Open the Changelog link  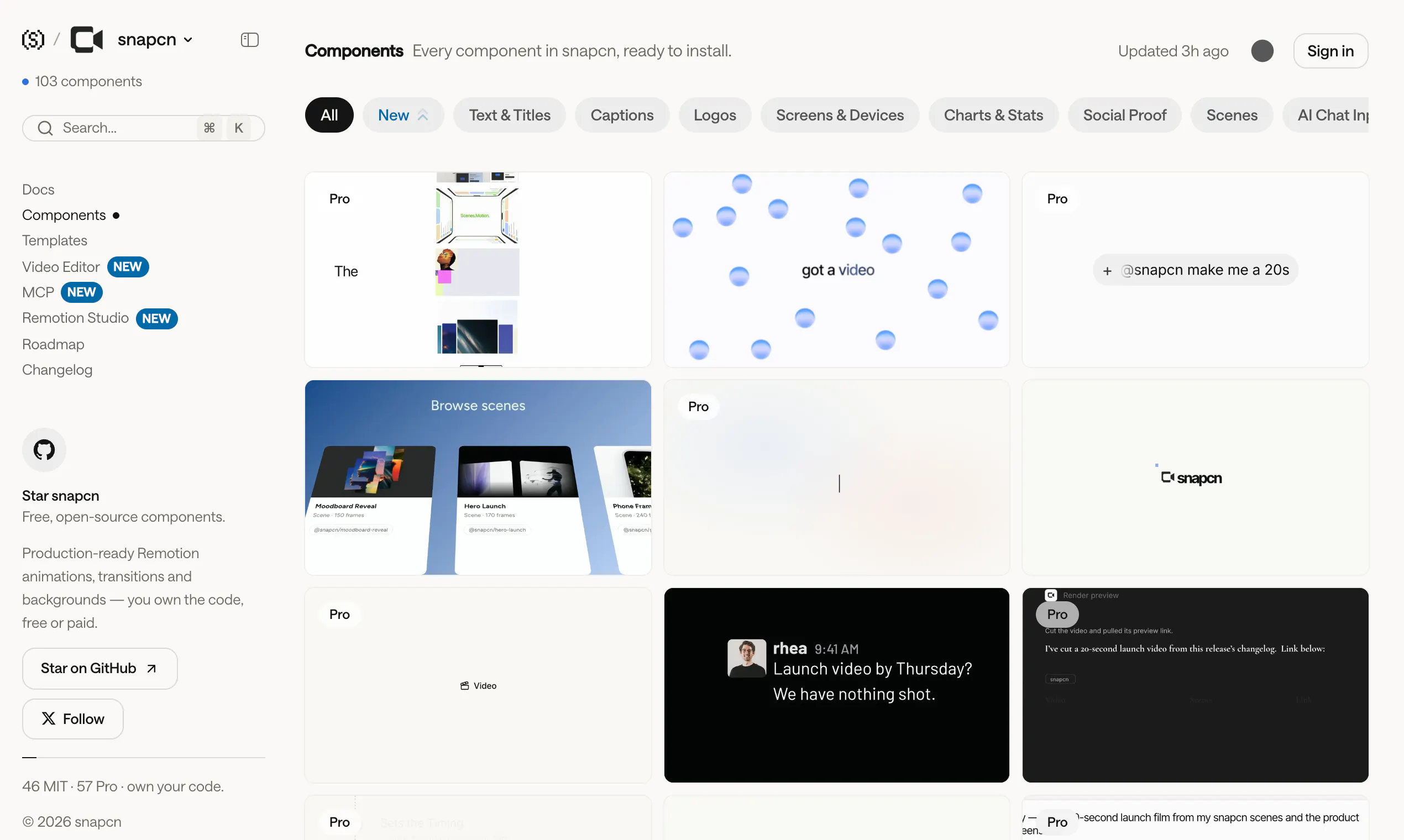[x=57, y=370]
